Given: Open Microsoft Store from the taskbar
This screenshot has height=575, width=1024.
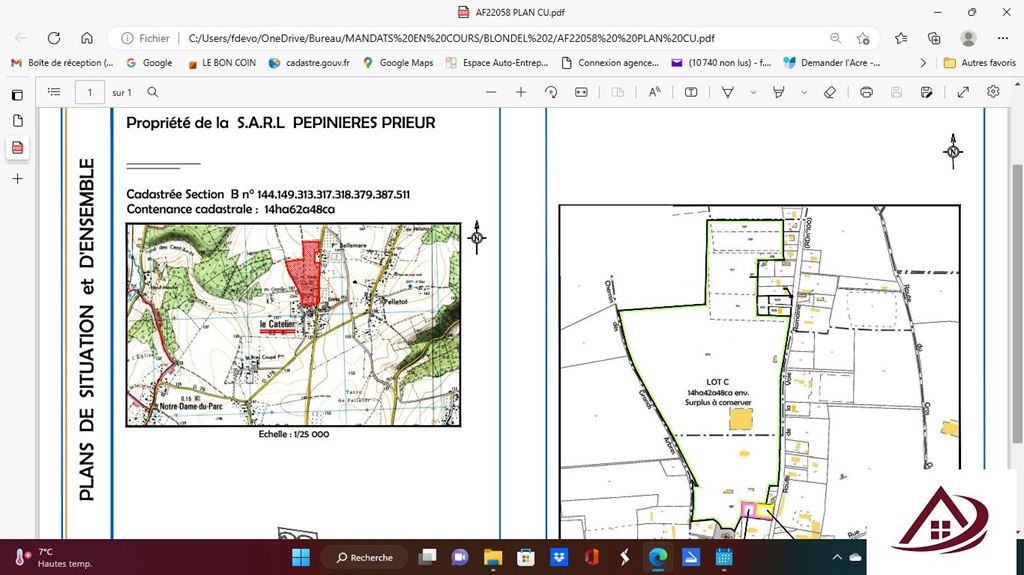Looking at the screenshot, I should coord(526,557).
